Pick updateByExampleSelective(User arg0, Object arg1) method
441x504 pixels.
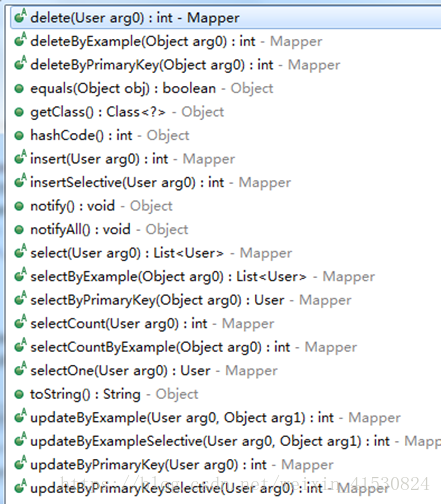227,441
